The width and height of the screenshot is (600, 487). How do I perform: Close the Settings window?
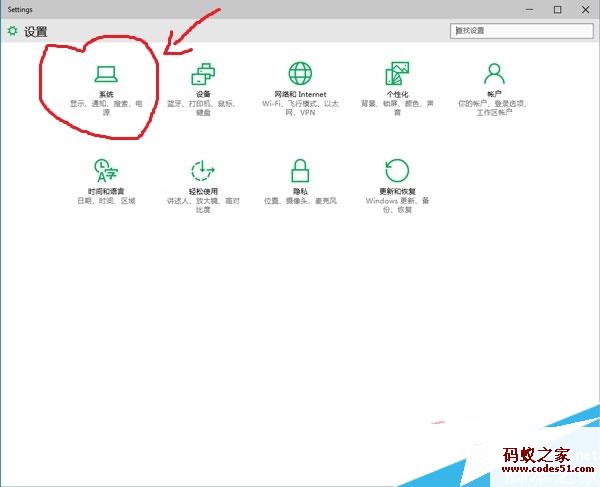(585, 10)
